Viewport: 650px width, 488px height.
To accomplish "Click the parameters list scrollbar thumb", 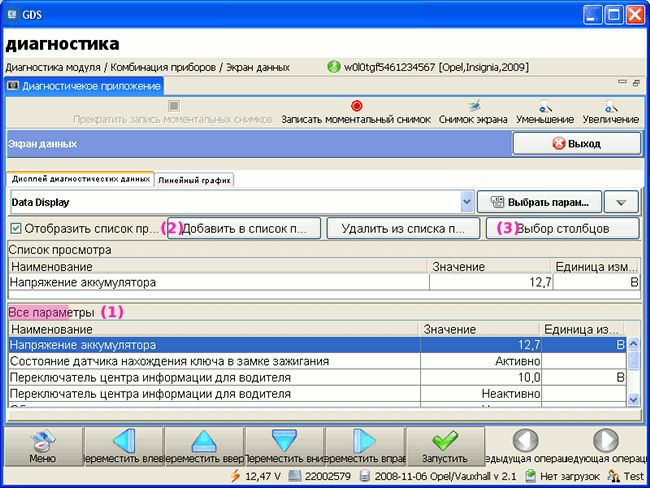I will pos(633,360).
